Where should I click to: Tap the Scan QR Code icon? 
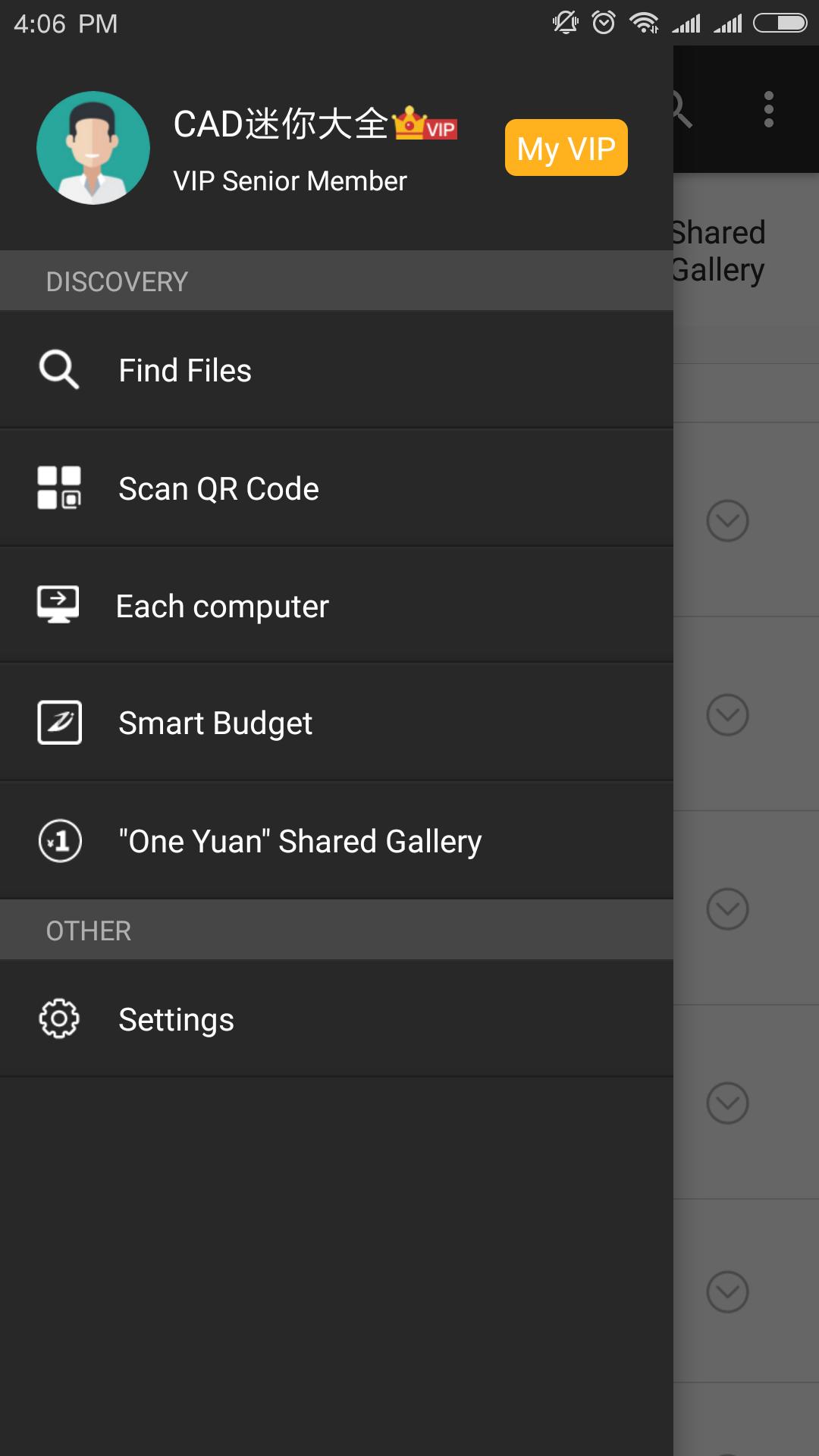[59, 488]
